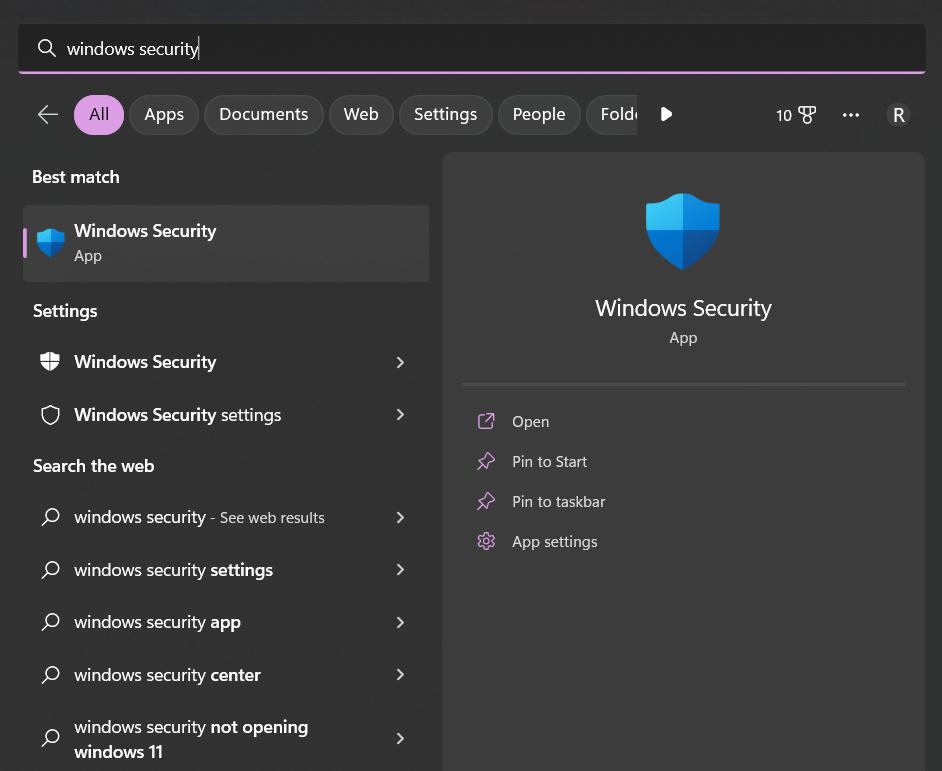Click the App settings gear icon
Image resolution: width=942 pixels, height=771 pixels.
(x=486, y=542)
